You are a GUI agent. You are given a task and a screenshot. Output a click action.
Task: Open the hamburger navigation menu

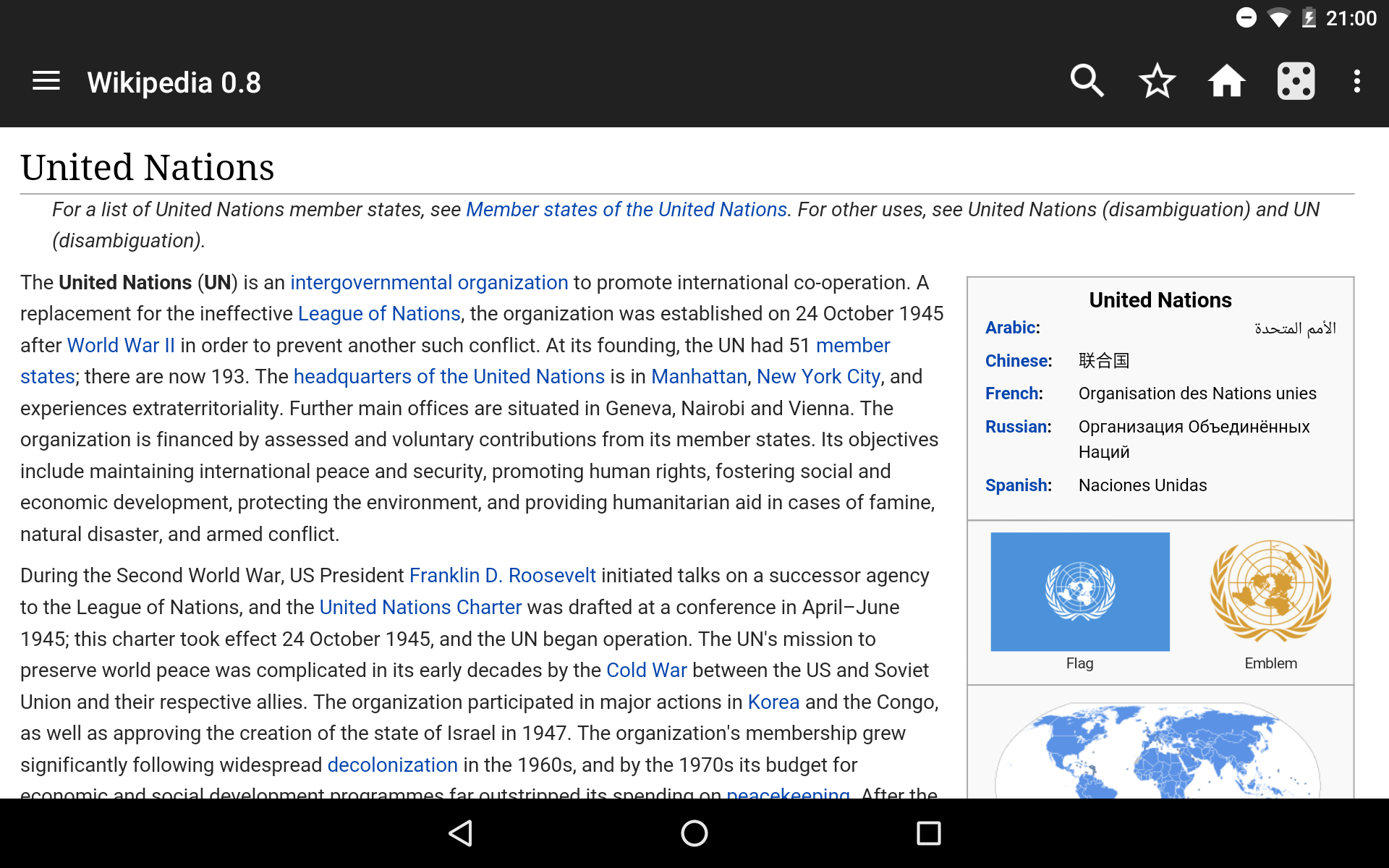click(46, 81)
